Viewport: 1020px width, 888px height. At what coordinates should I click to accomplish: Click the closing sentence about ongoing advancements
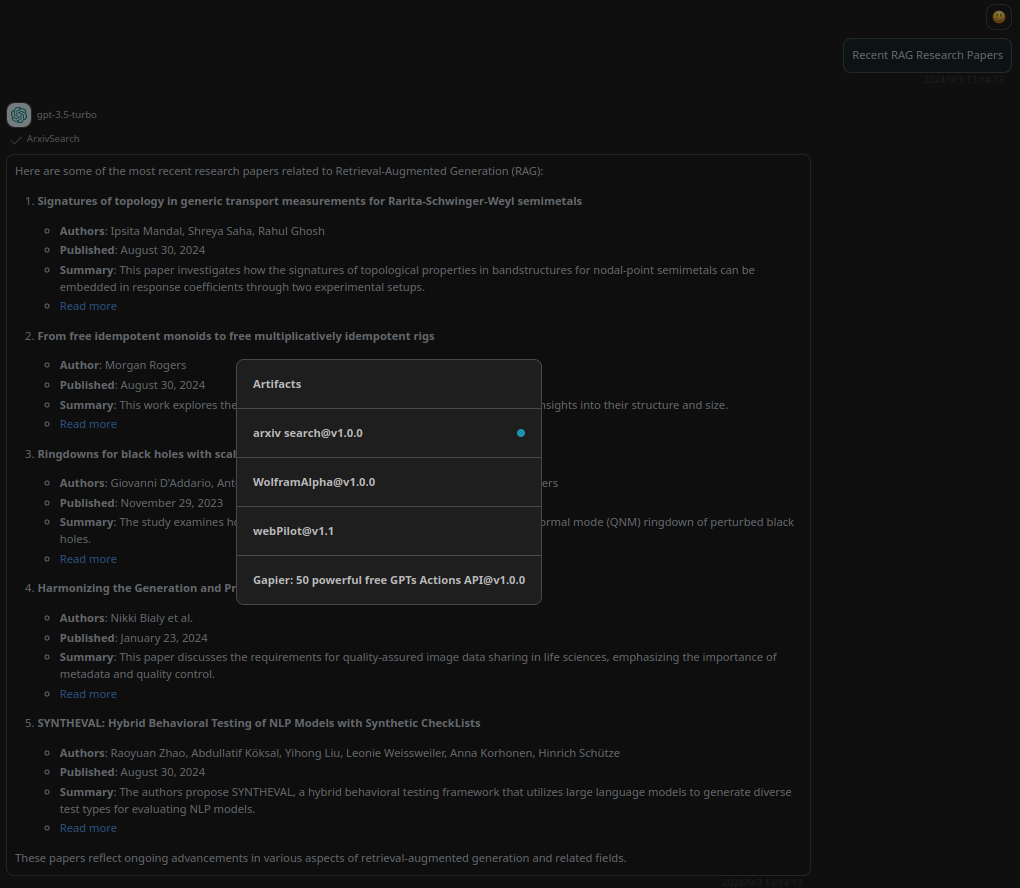click(321, 858)
